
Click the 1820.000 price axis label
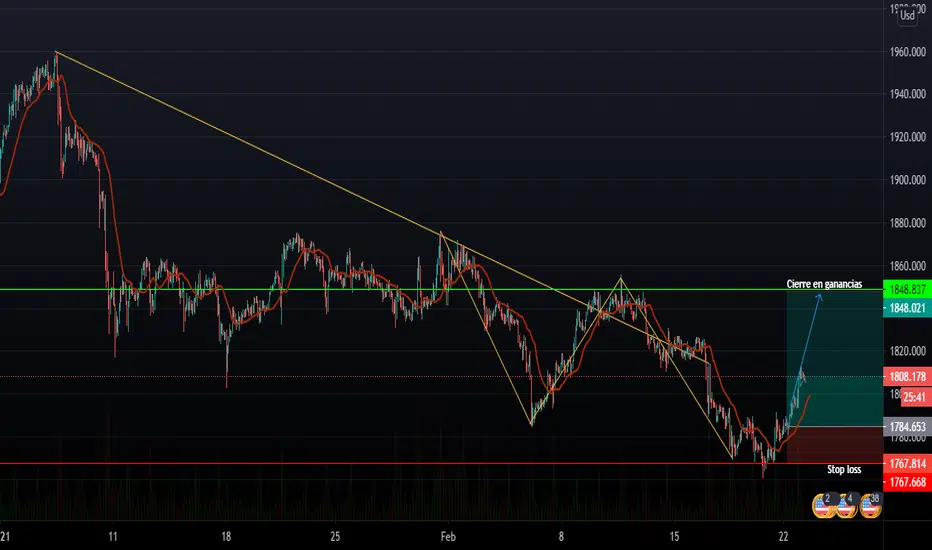[x=908, y=351]
